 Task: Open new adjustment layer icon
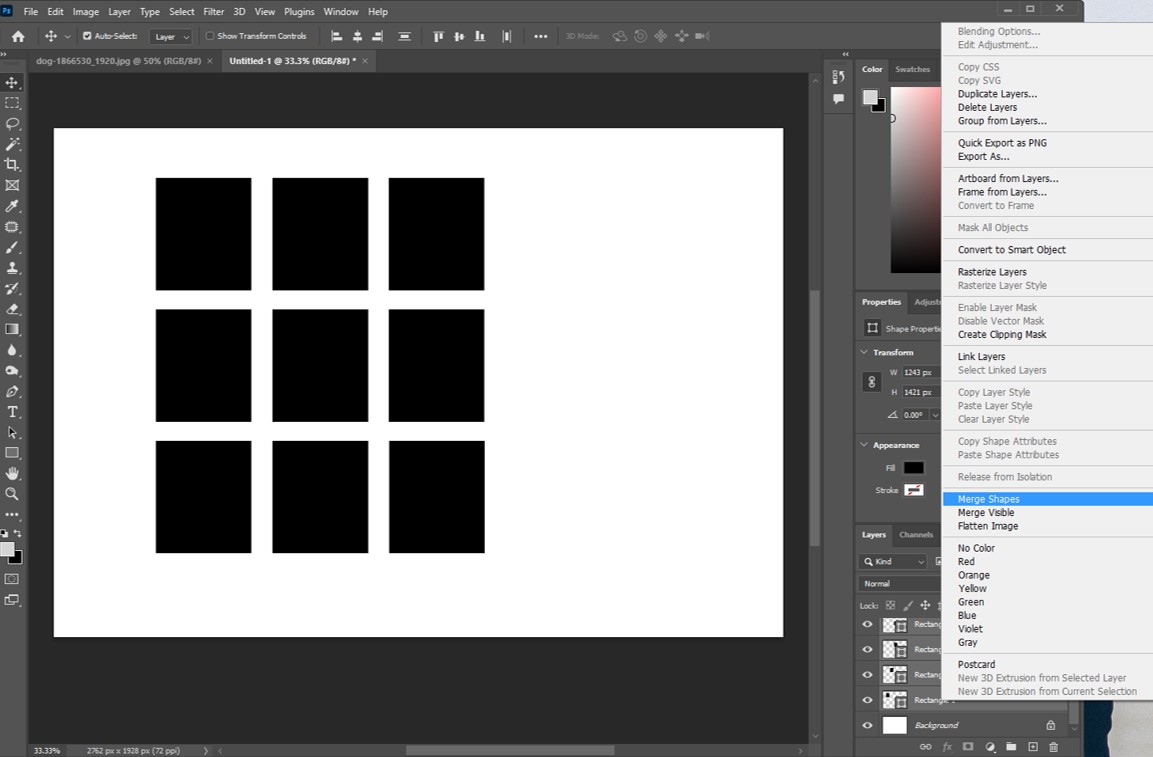pyautogui.click(x=990, y=747)
